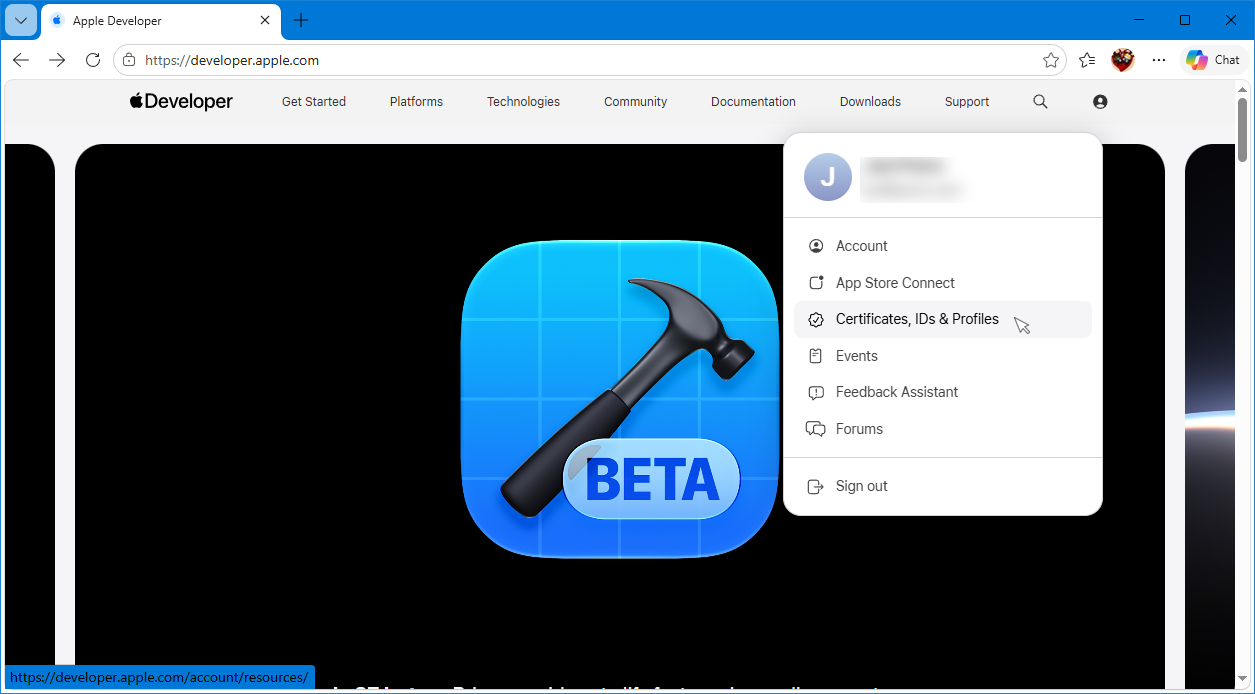Open the Copilot Chat button
This screenshot has height=694, width=1255.
click(x=1213, y=60)
